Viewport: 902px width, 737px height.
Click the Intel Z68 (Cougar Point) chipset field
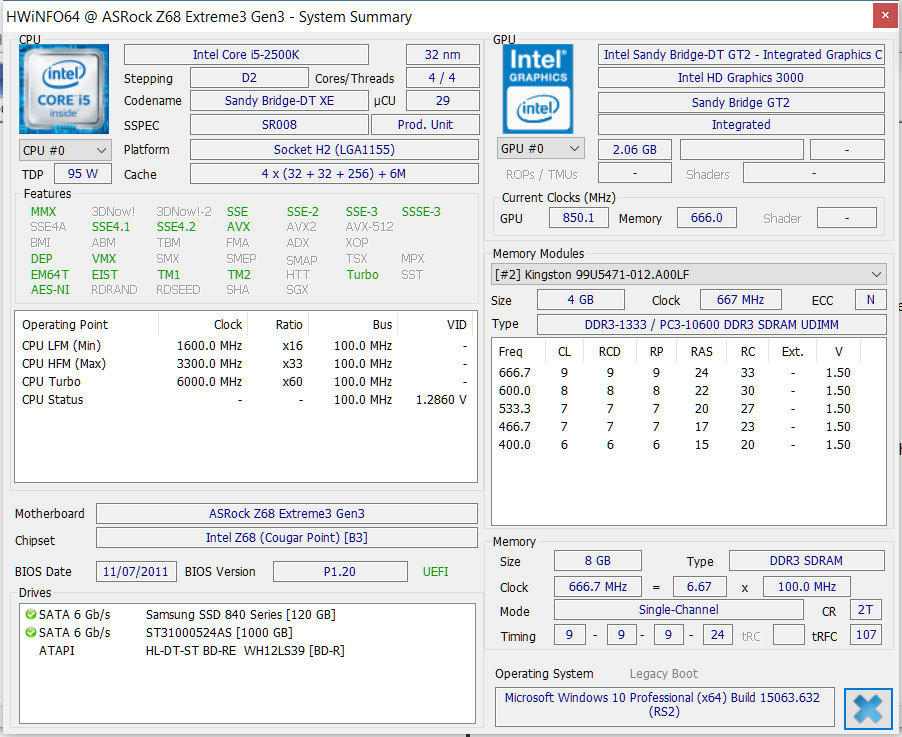tap(286, 538)
